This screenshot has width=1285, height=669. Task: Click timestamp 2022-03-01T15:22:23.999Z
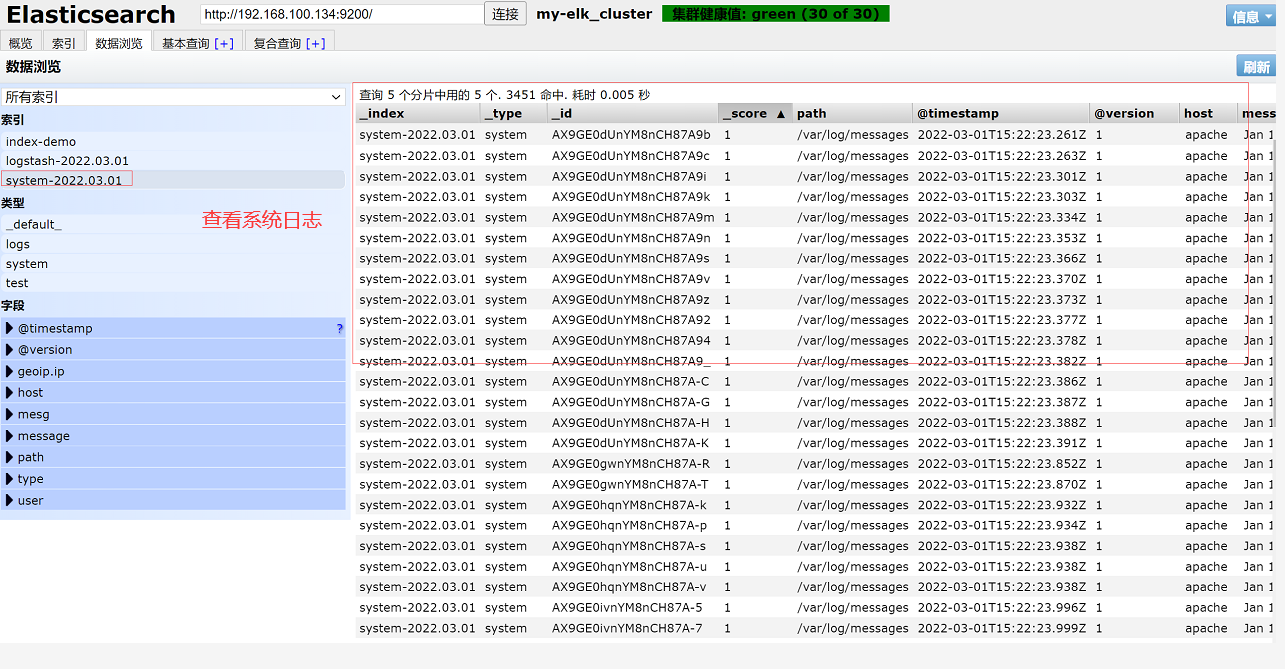click(x=1002, y=628)
